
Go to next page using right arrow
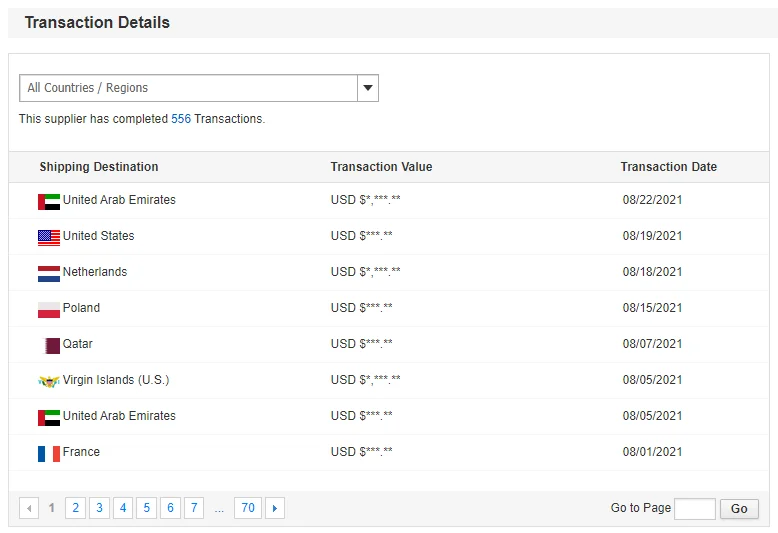275,508
